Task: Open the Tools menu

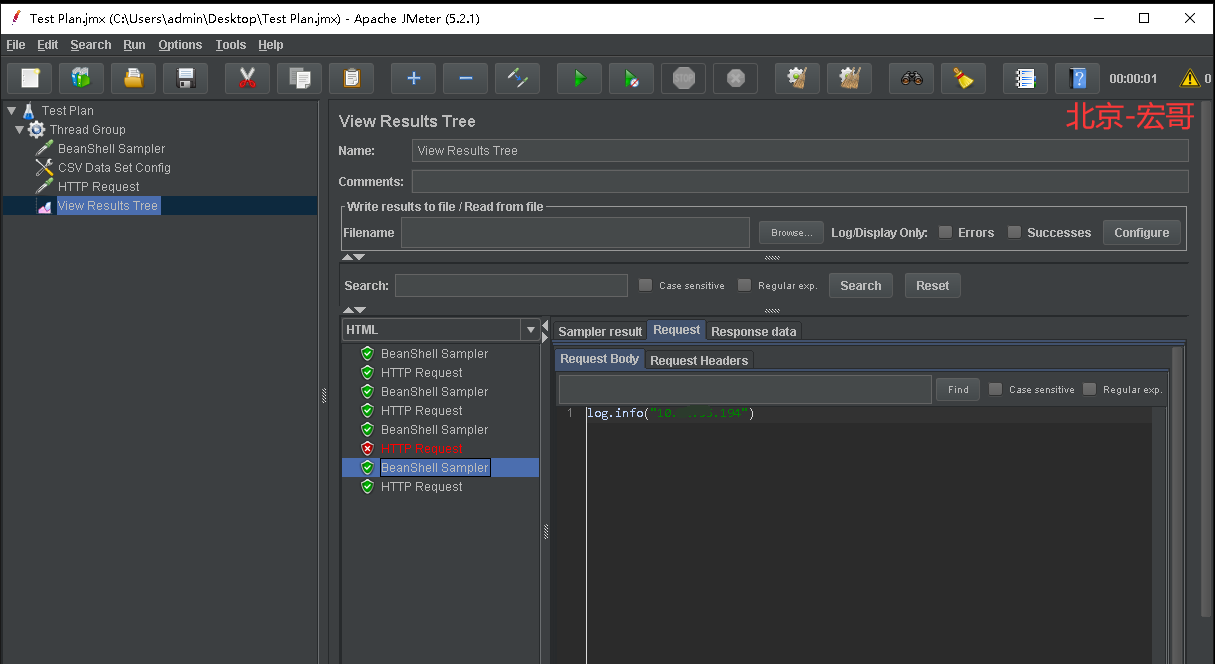Action: click(x=230, y=45)
